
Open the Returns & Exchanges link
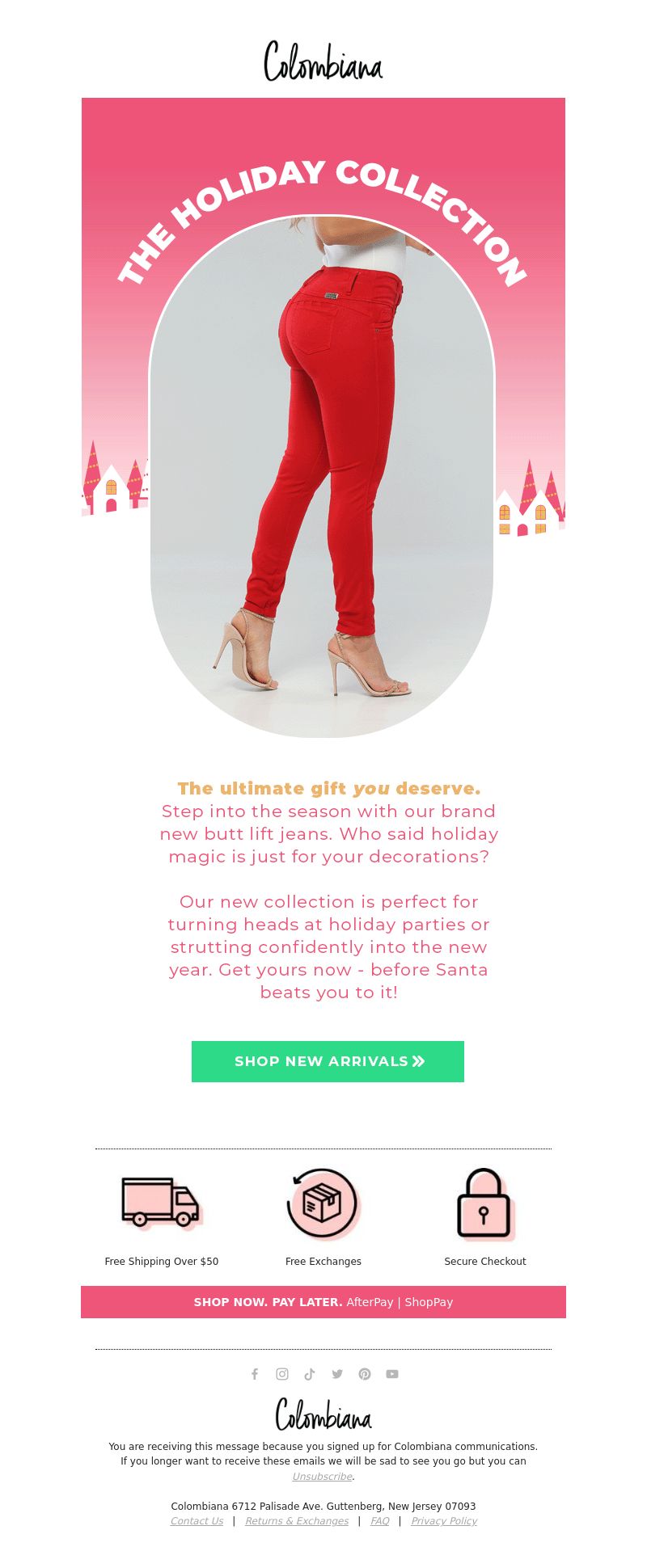[x=297, y=1520]
